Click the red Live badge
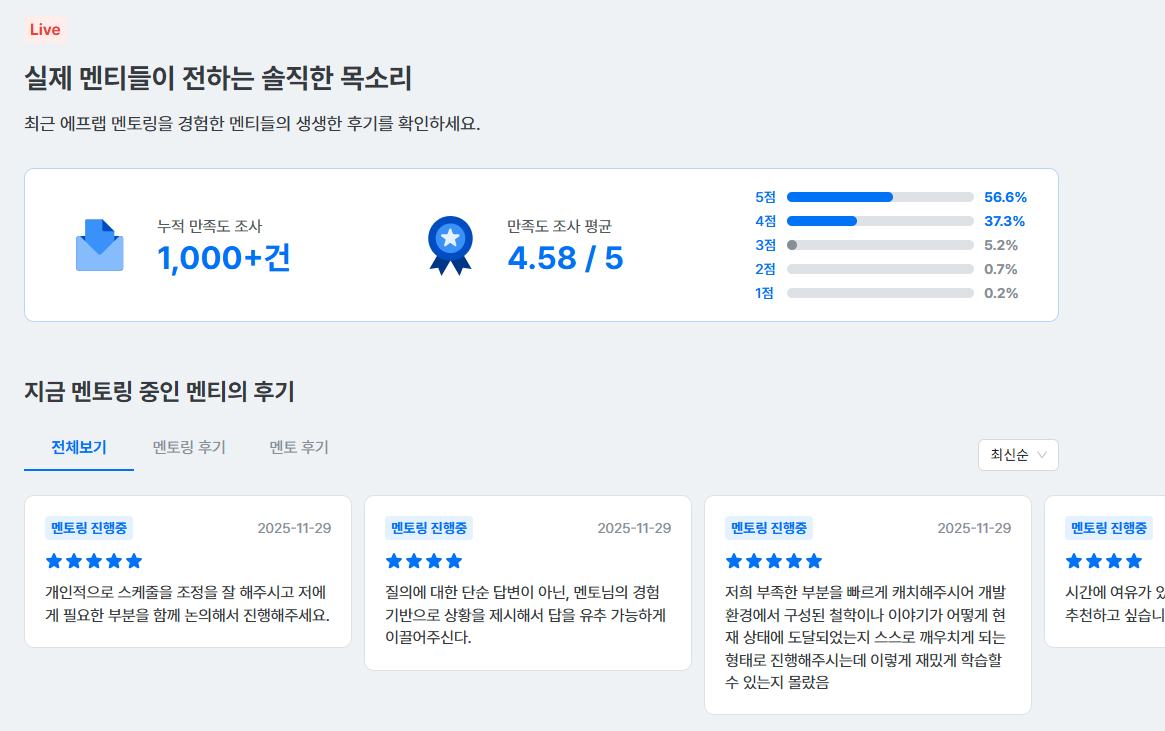Viewport: 1165px width, 731px height. (x=45, y=30)
